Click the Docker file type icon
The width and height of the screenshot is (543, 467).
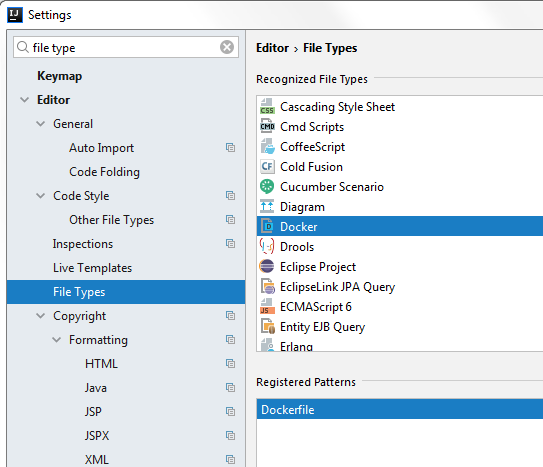click(267, 226)
